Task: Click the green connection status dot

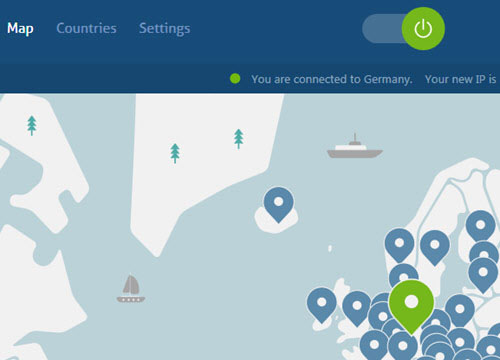Action: pos(235,79)
